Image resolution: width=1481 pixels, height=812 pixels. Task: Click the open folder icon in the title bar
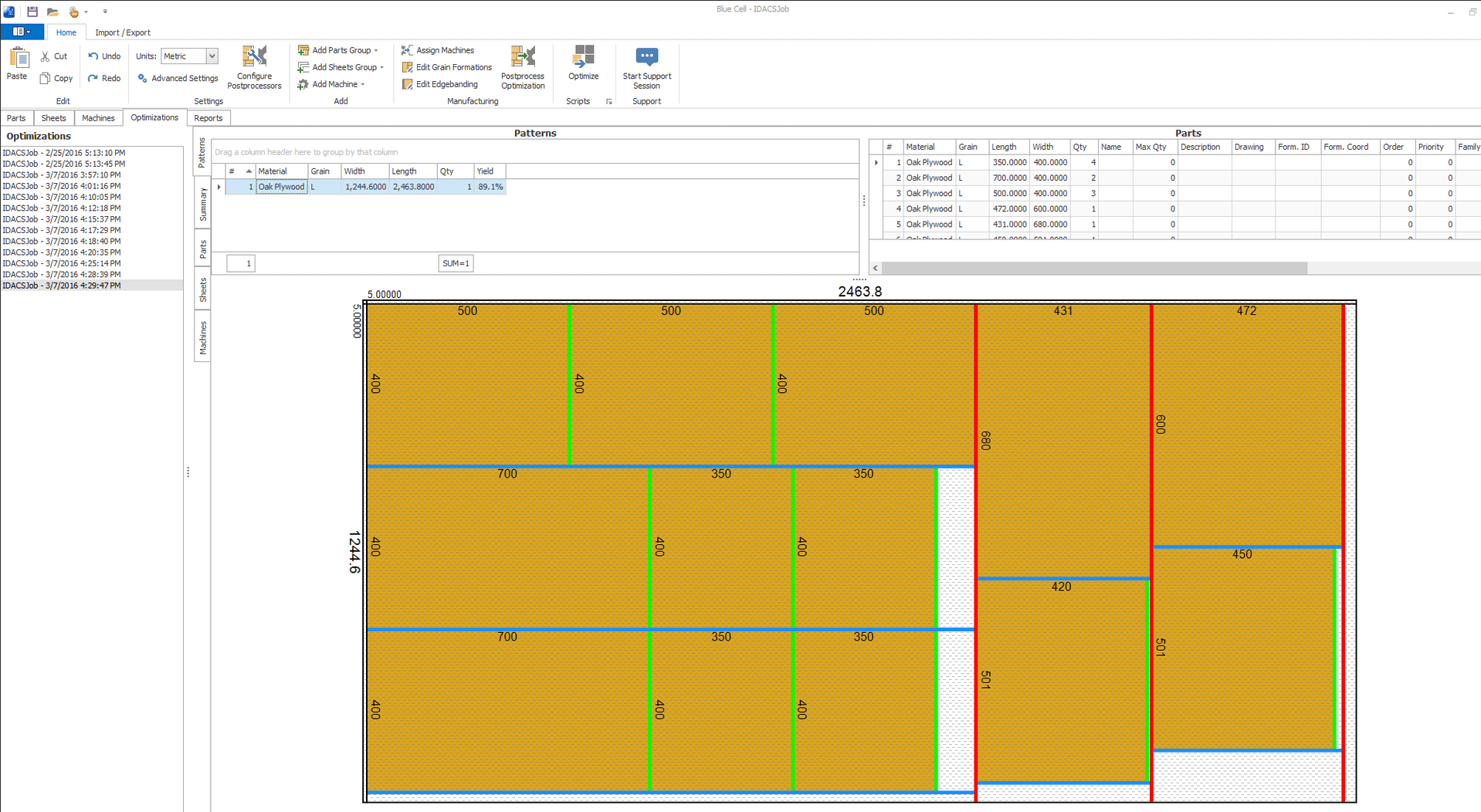point(53,12)
